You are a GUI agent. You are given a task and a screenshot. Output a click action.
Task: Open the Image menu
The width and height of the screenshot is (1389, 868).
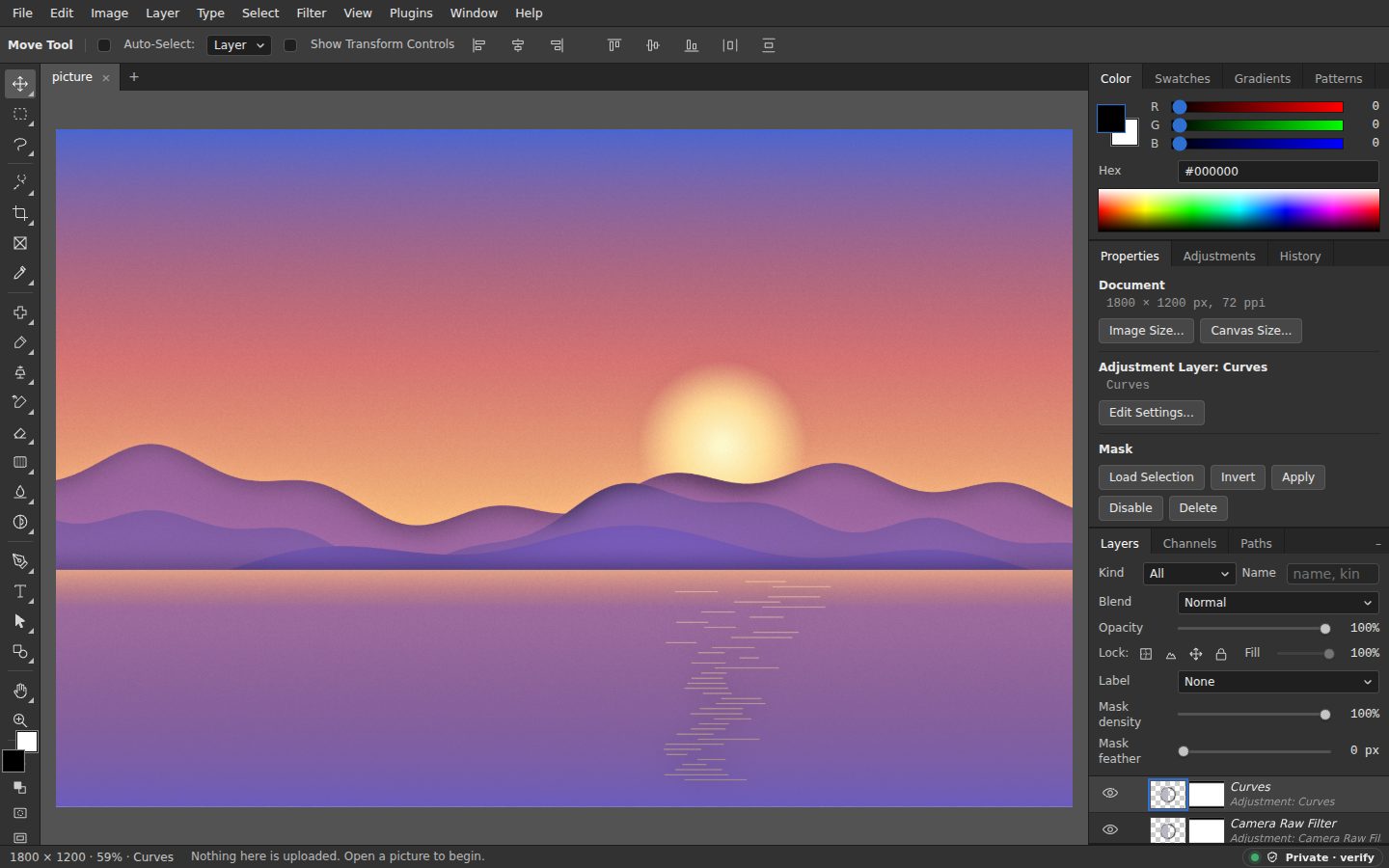[109, 13]
